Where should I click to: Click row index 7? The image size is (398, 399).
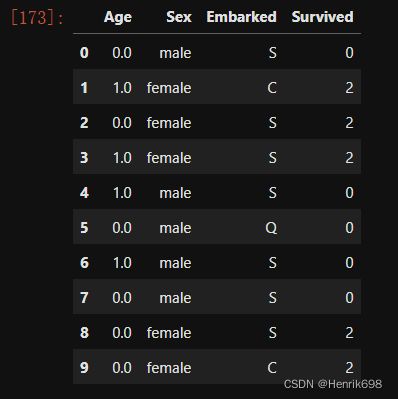[84, 298]
